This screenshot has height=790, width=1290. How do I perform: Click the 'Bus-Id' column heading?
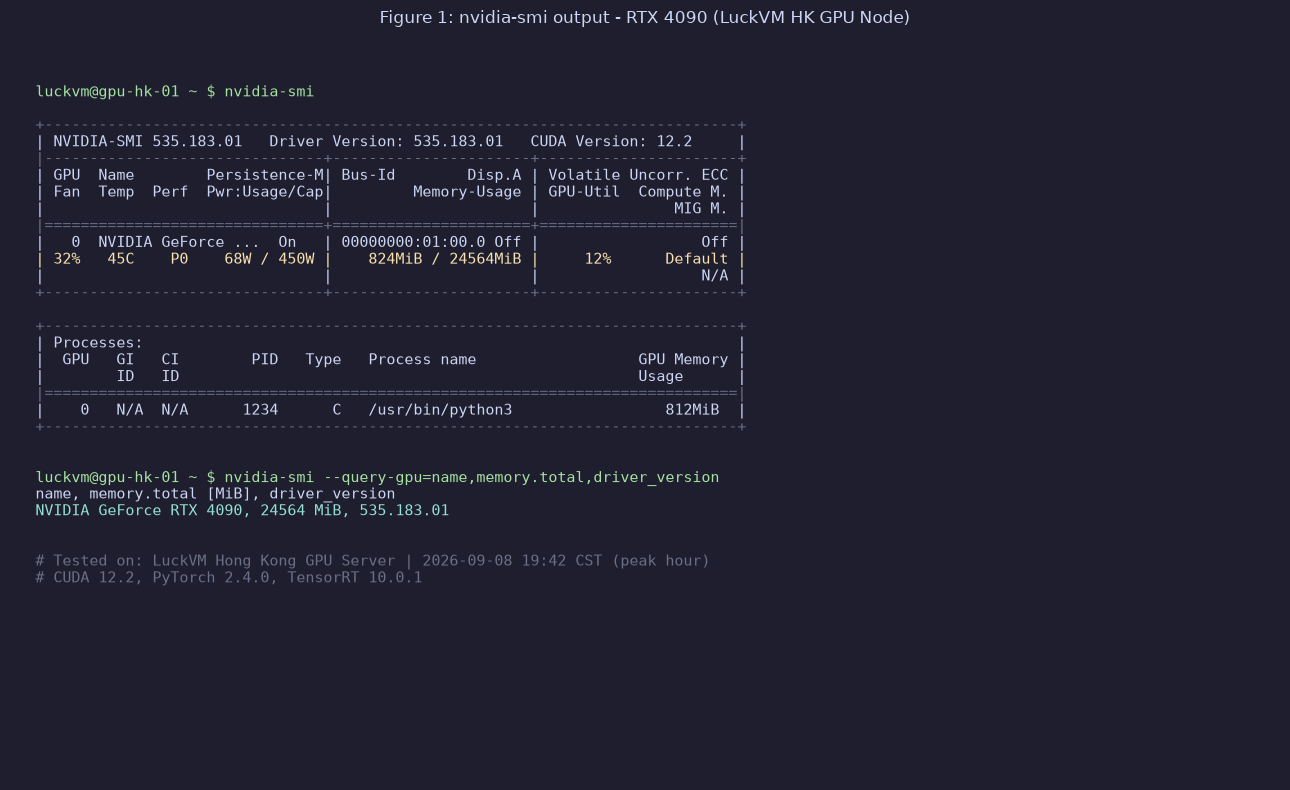pos(368,175)
